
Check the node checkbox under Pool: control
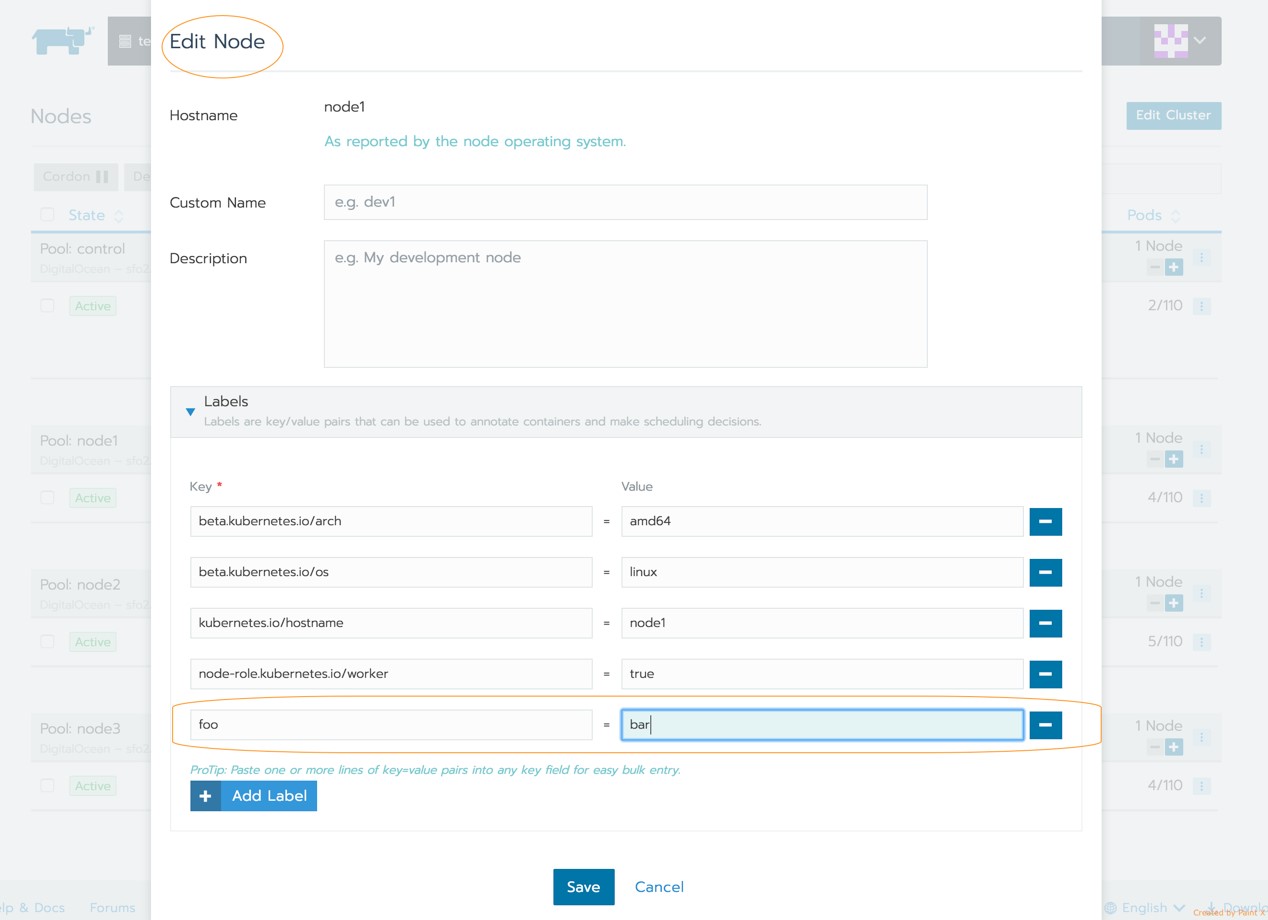coord(47,306)
